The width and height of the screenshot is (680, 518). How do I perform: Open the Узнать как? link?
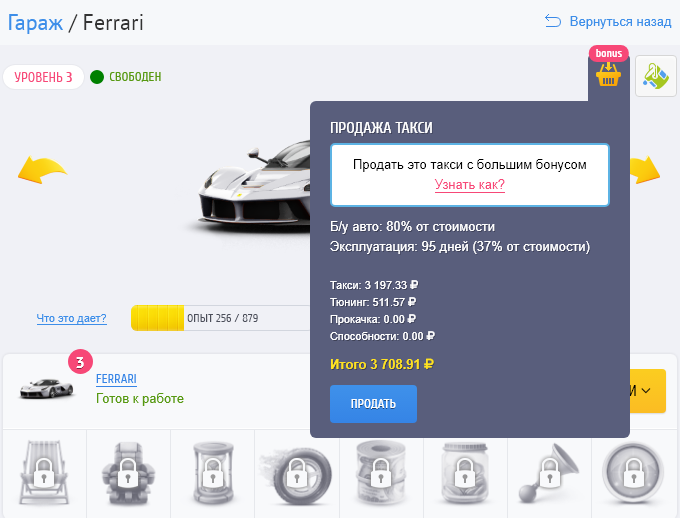470,184
